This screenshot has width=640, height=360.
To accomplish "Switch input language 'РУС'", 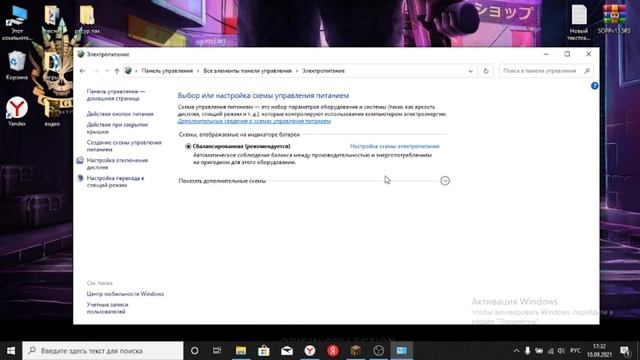I will (576, 351).
